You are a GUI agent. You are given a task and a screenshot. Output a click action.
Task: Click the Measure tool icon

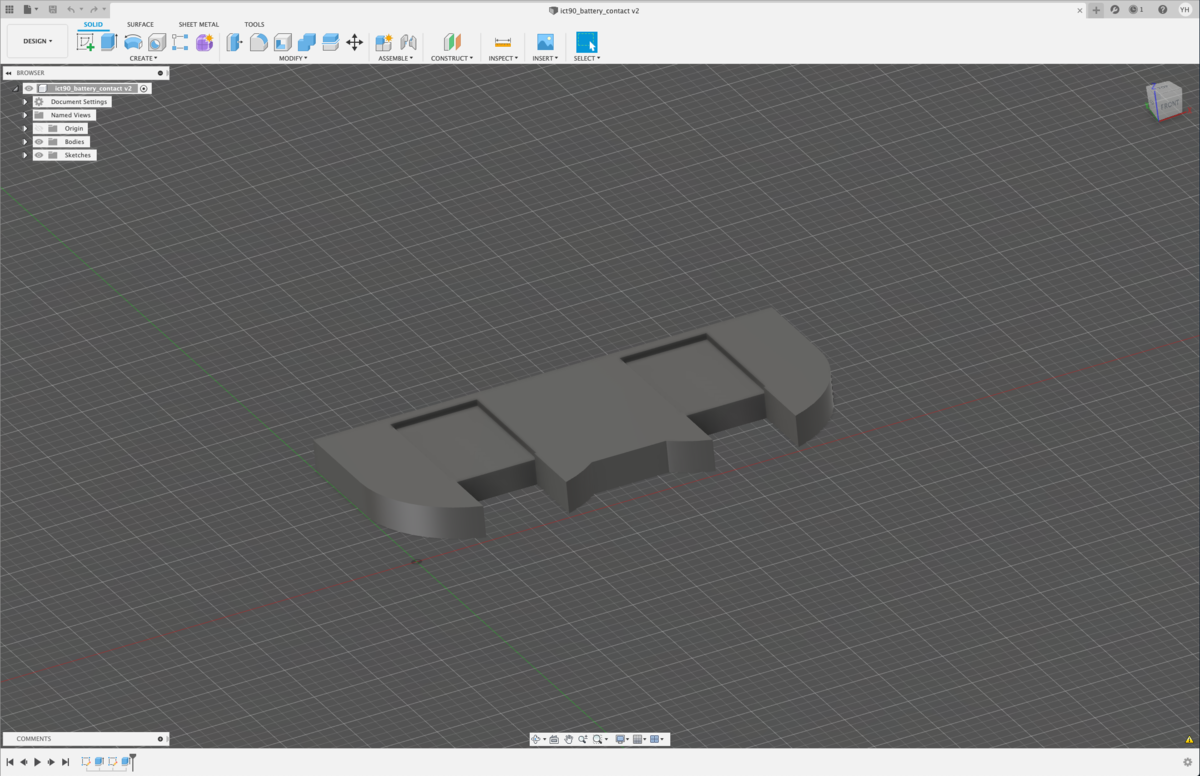tap(503, 42)
